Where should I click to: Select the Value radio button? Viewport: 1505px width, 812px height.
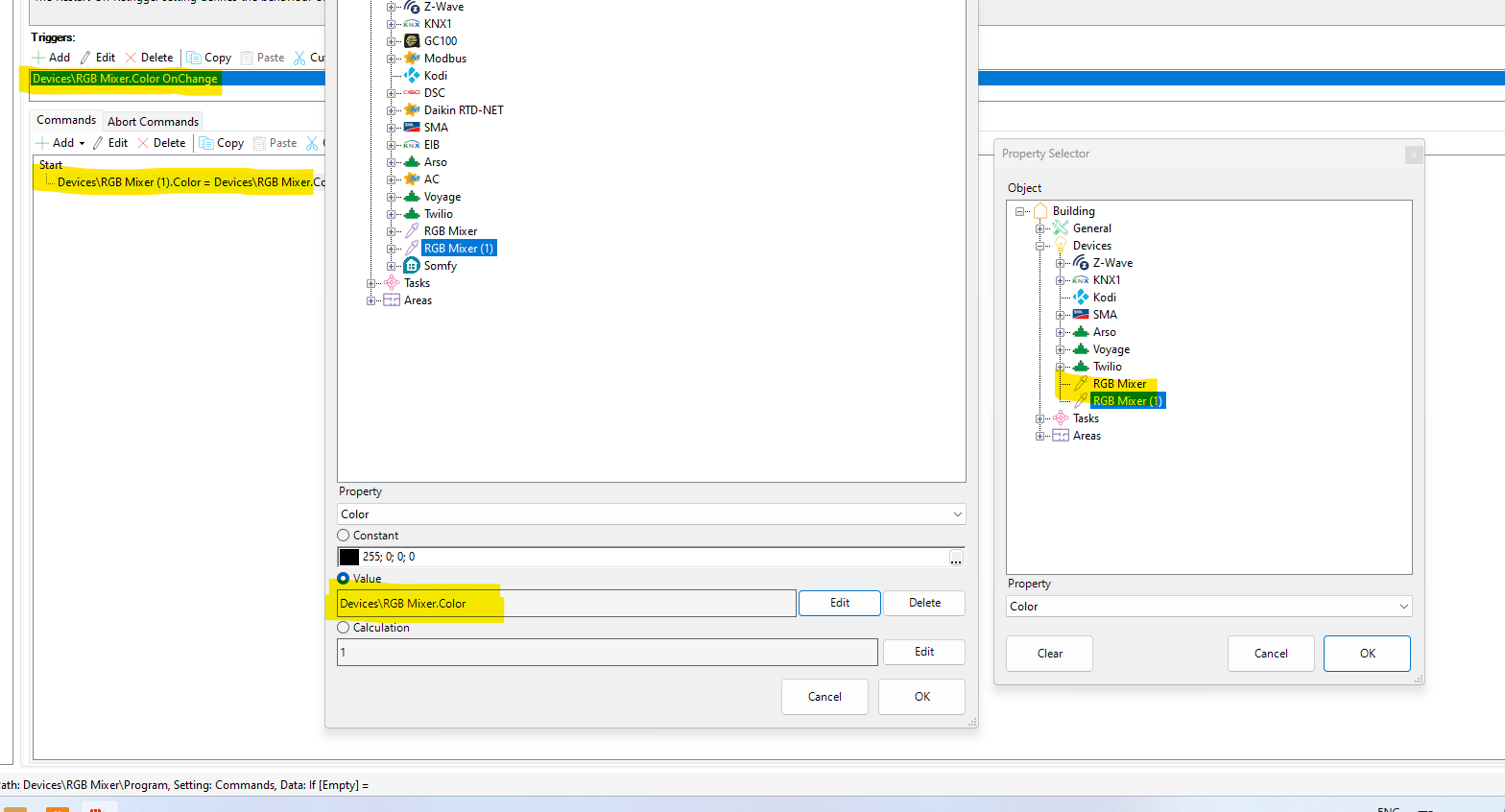pos(344,579)
